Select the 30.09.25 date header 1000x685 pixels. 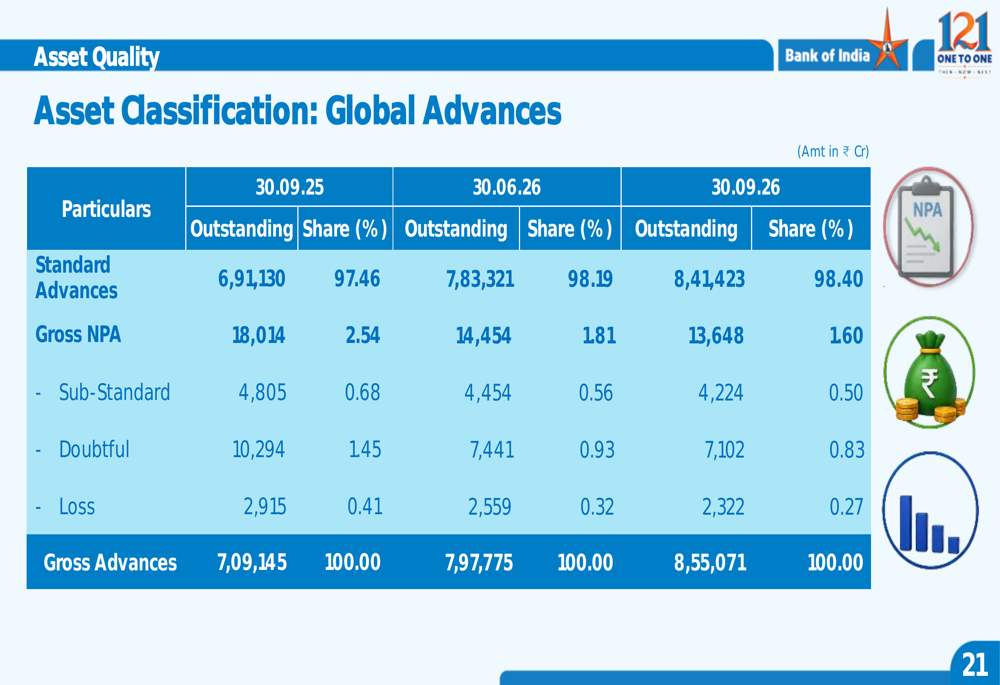coord(290,188)
